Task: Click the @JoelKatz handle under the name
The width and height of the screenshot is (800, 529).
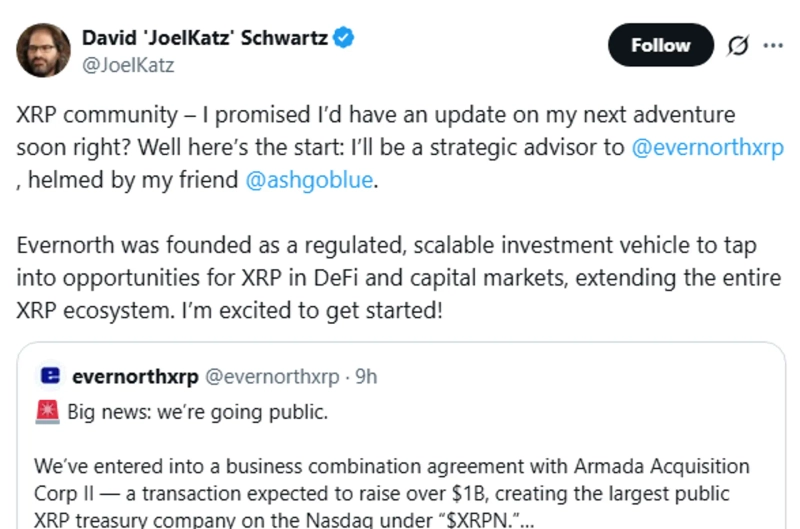Action: tap(127, 66)
